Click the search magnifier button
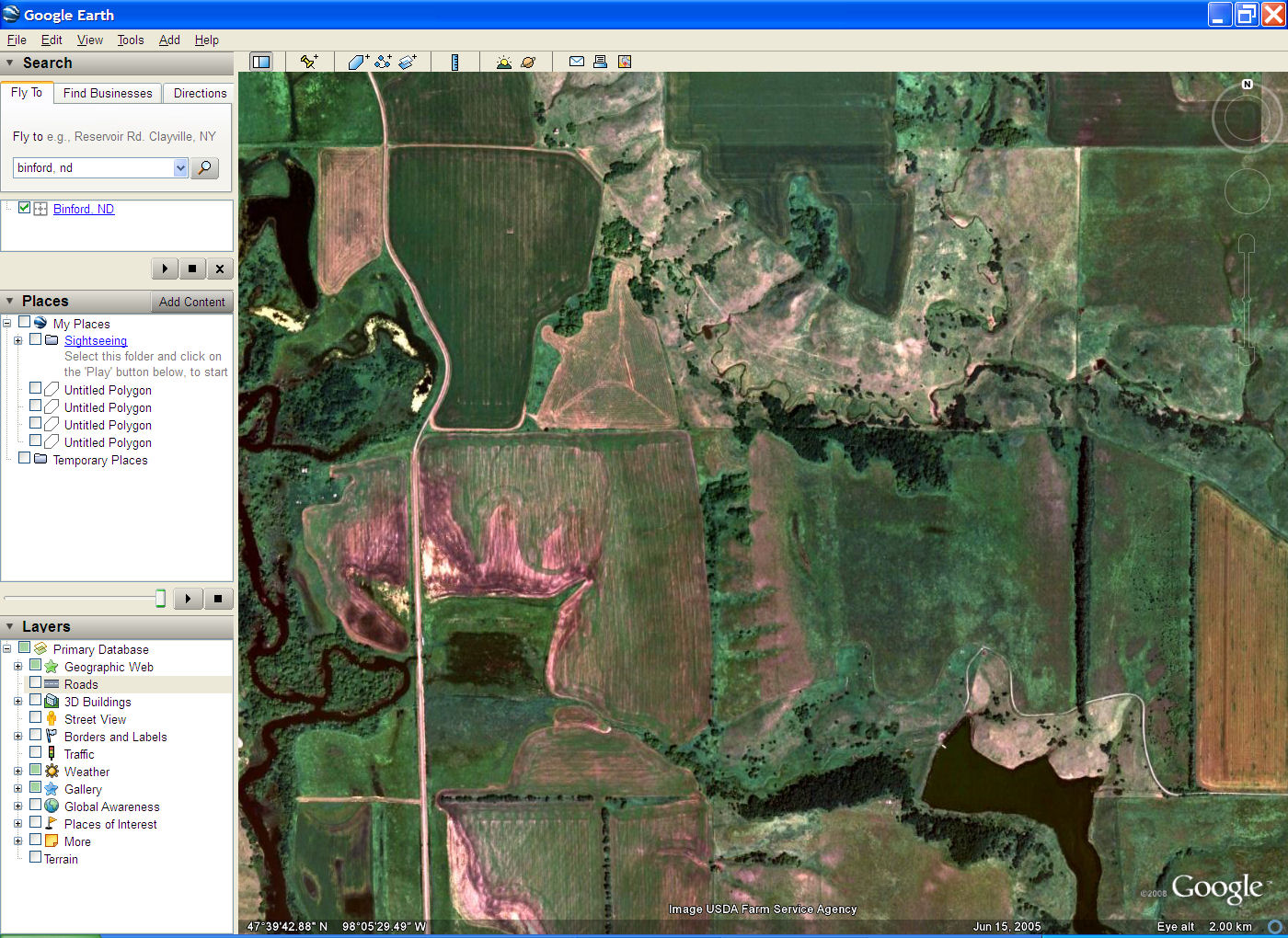Screen dimensions: 1288x938 (204, 167)
